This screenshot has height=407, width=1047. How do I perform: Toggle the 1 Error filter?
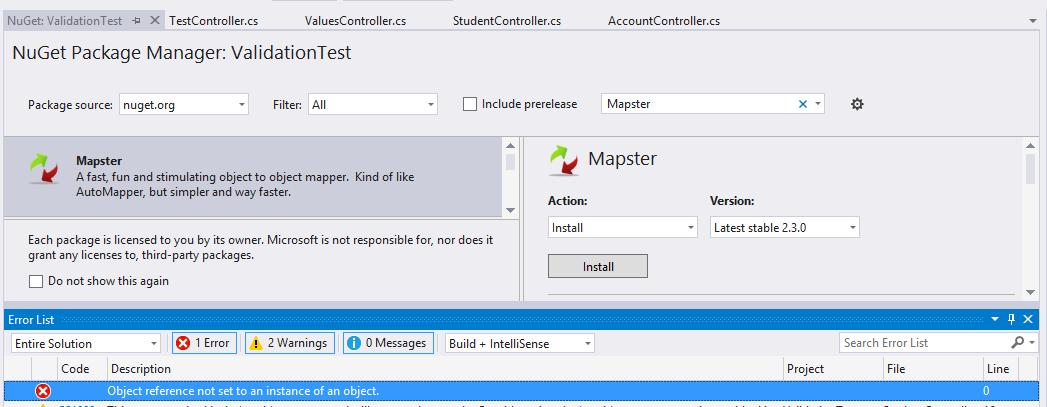coord(204,343)
